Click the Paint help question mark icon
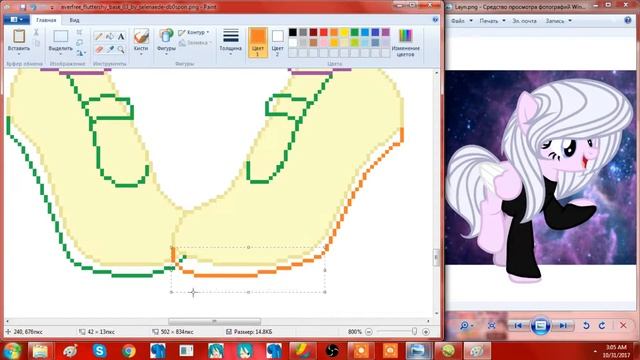Image resolution: width=640 pixels, height=360 pixels. pos(435,20)
